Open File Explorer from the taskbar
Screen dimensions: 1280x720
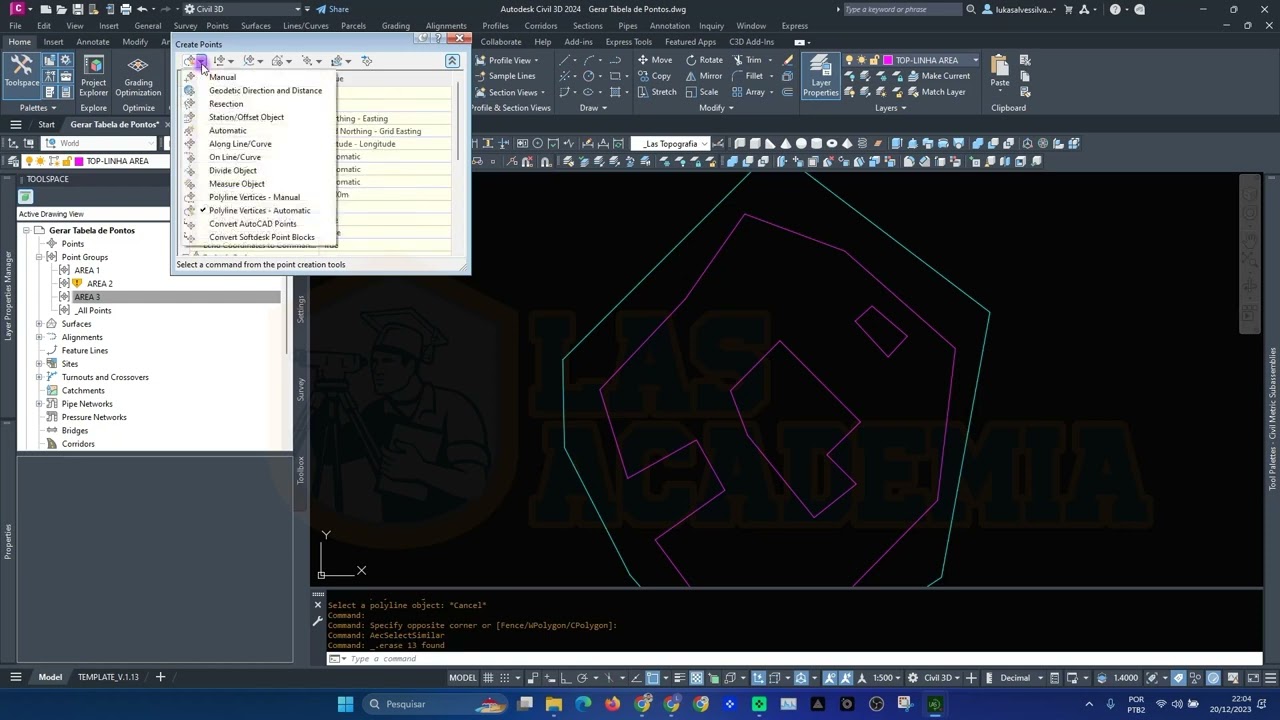pos(554,704)
